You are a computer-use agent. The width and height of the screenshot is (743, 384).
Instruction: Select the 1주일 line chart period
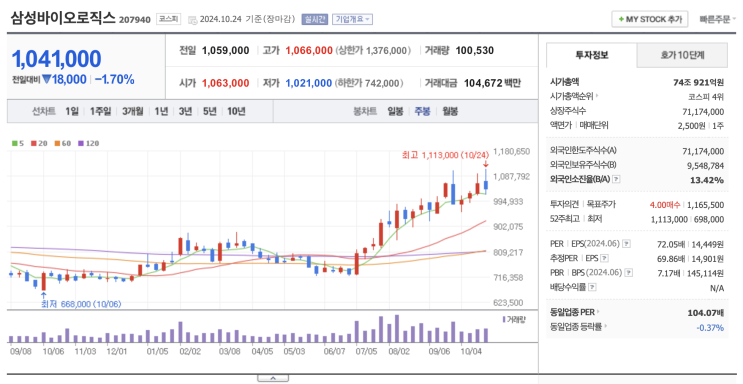[x=100, y=111]
